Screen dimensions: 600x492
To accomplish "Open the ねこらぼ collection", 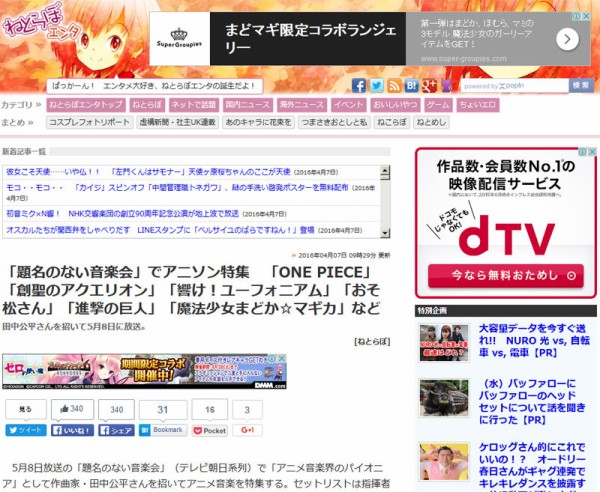I will [391, 122].
